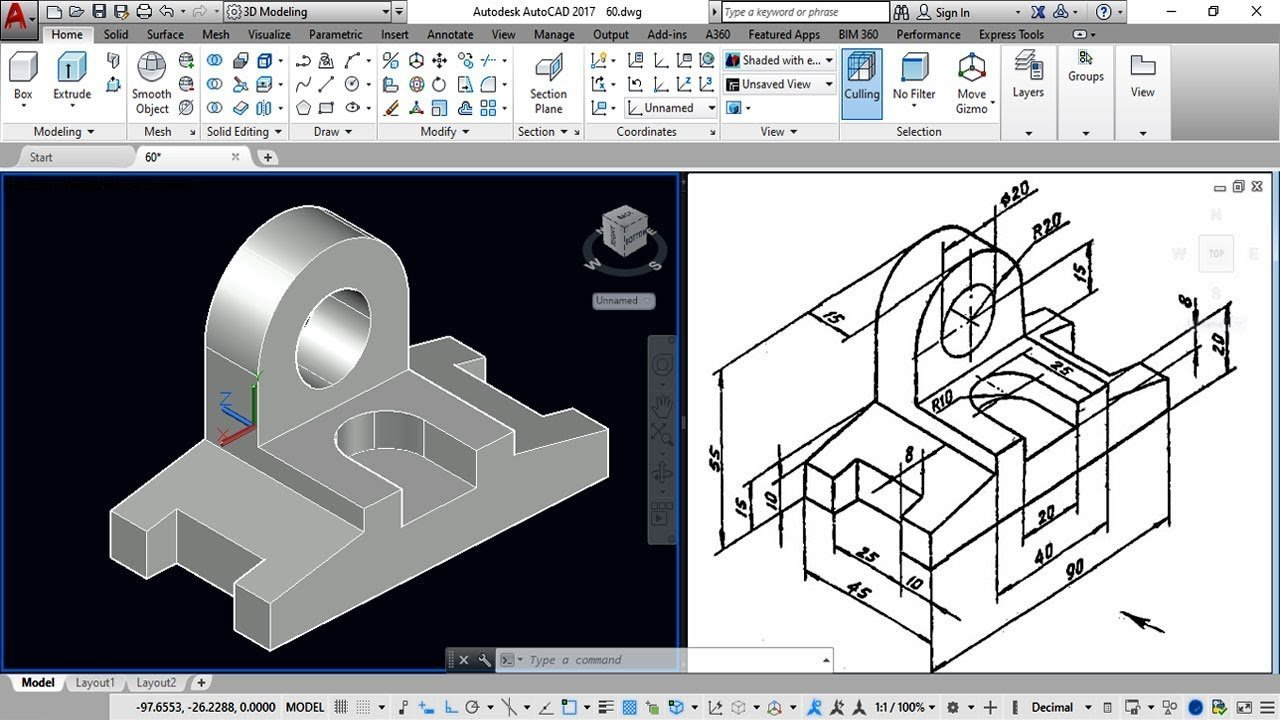The width and height of the screenshot is (1280, 720).
Task: Select the Polygon draw tool
Action: point(303,108)
